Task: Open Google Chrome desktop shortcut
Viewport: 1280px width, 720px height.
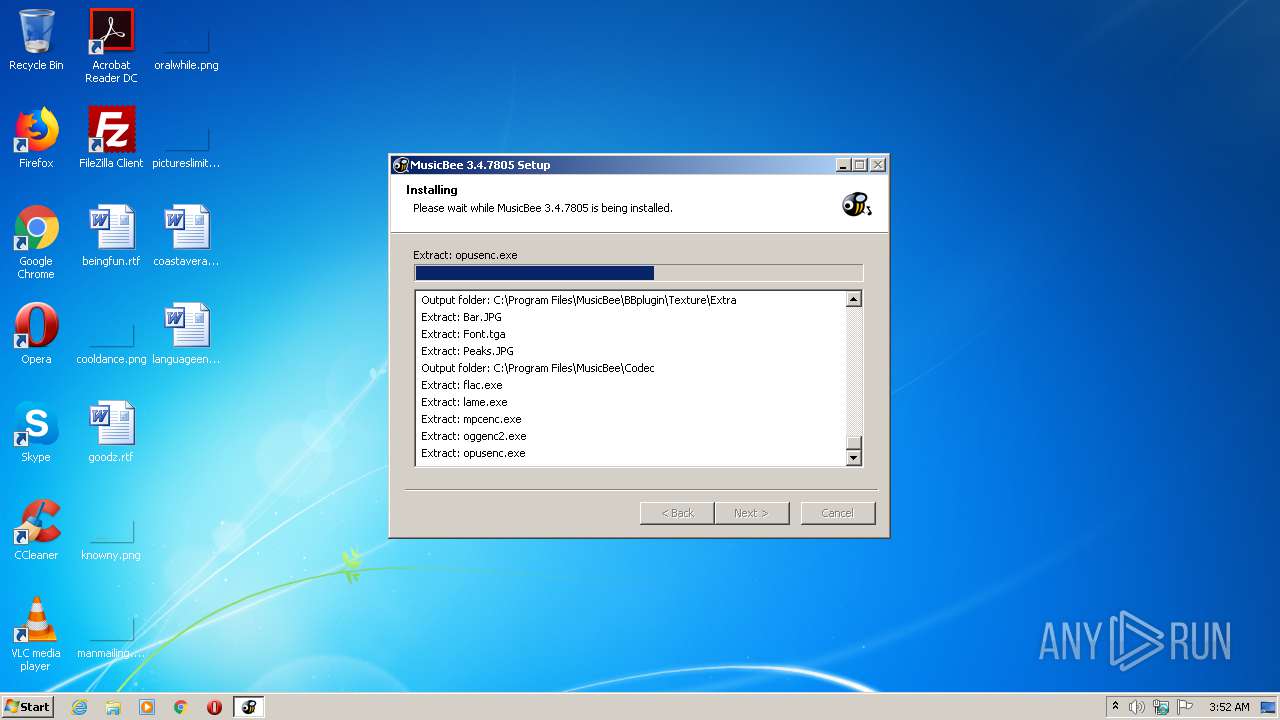Action: point(36,242)
